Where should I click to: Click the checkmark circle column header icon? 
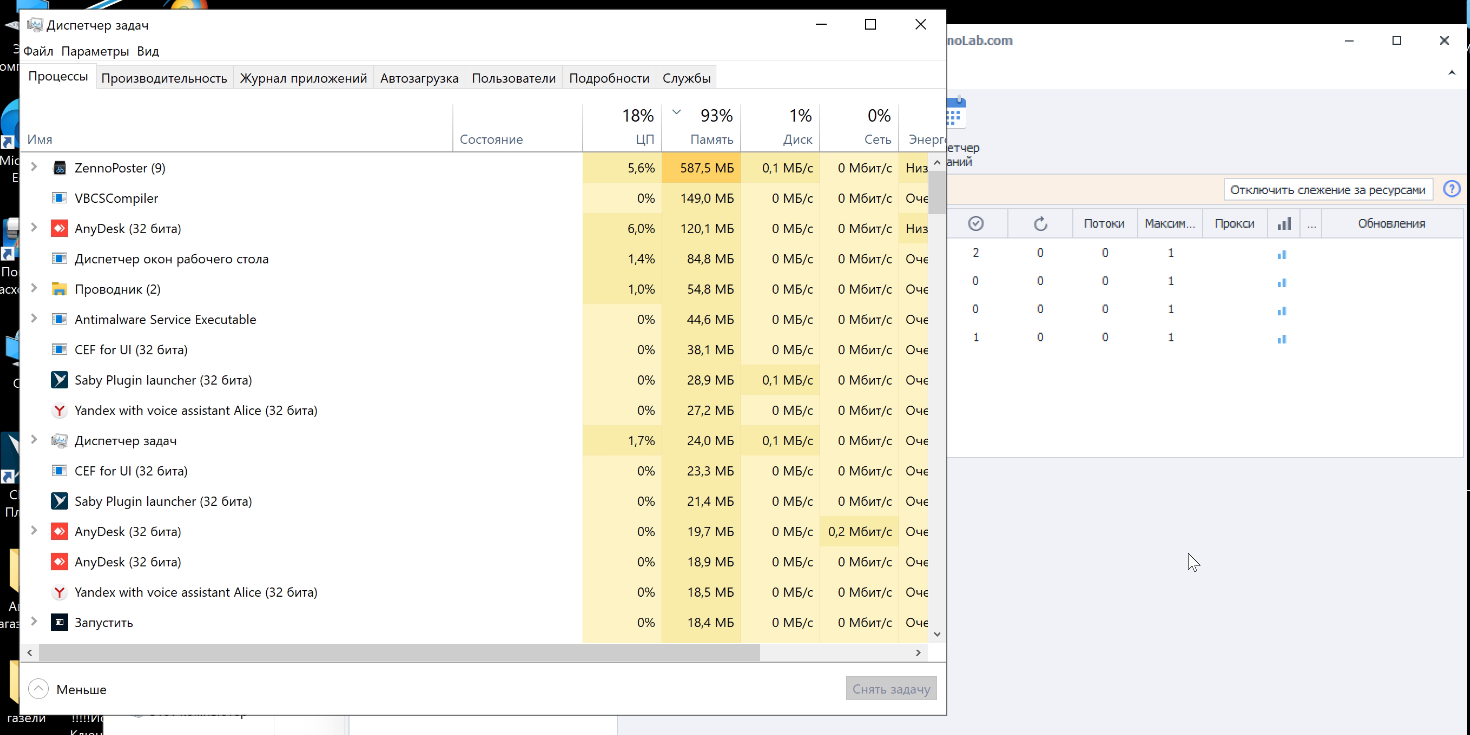(976, 224)
